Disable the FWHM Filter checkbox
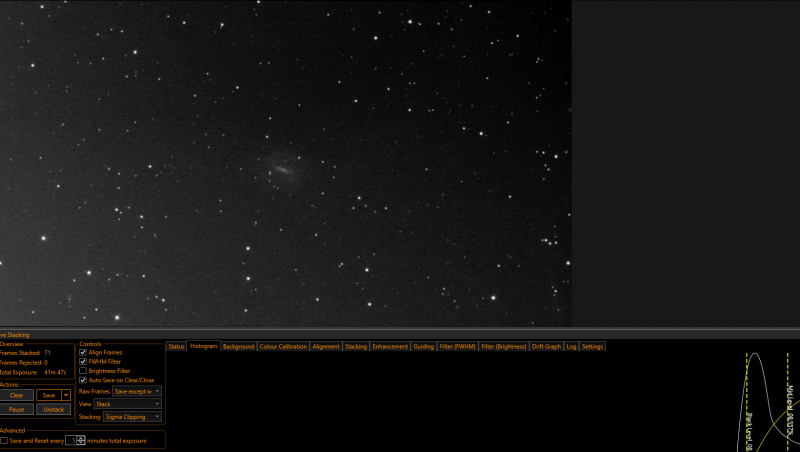 tap(83, 362)
